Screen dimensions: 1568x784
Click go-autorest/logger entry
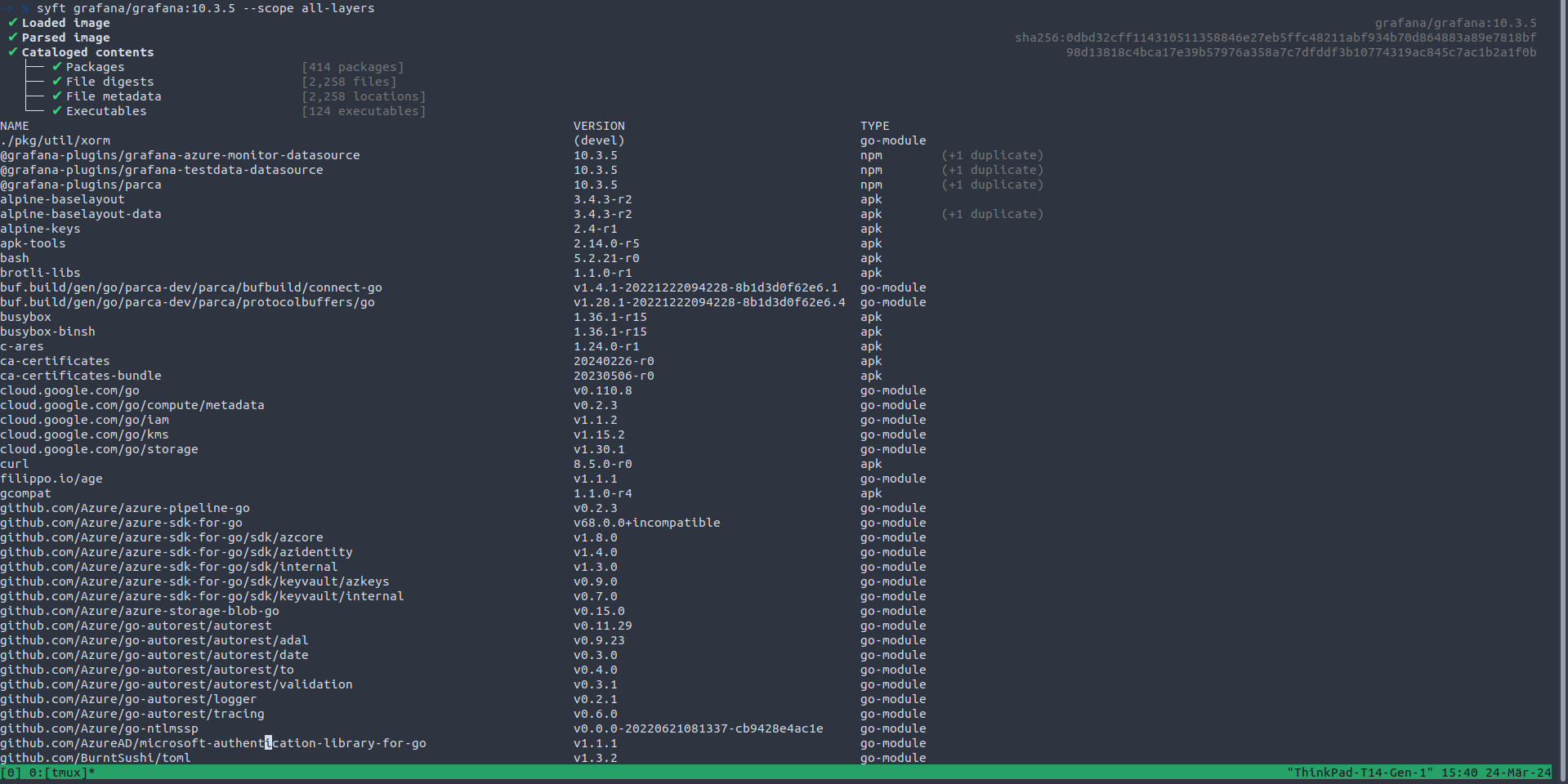[x=128, y=699]
